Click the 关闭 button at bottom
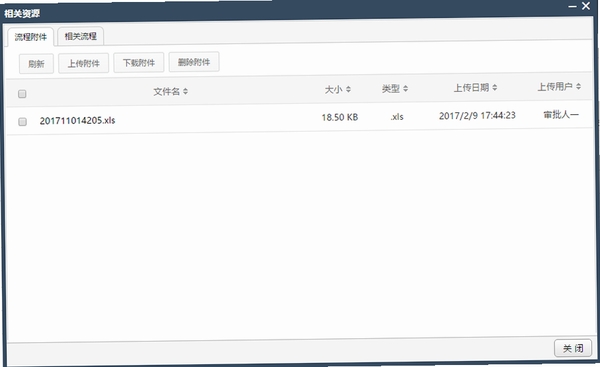Image resolution: width=600 pixels, height=367 pixels. (573, 348)
